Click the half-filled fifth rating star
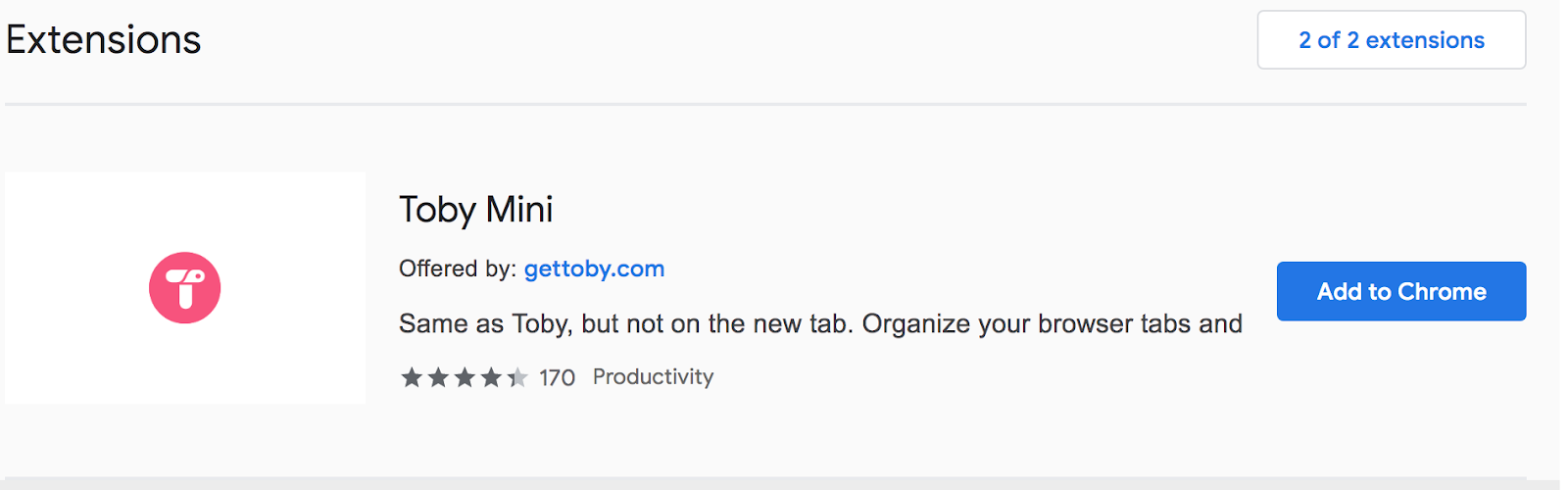 [517, 377]
